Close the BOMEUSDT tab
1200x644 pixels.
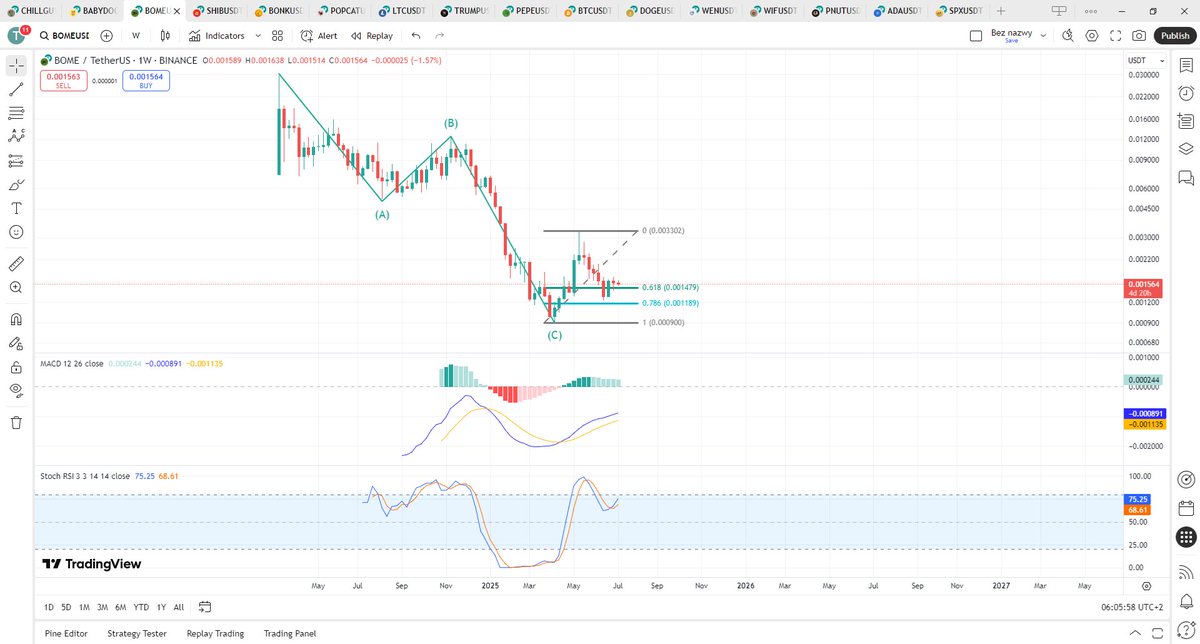pyautogui.click(x=177, y=10)
